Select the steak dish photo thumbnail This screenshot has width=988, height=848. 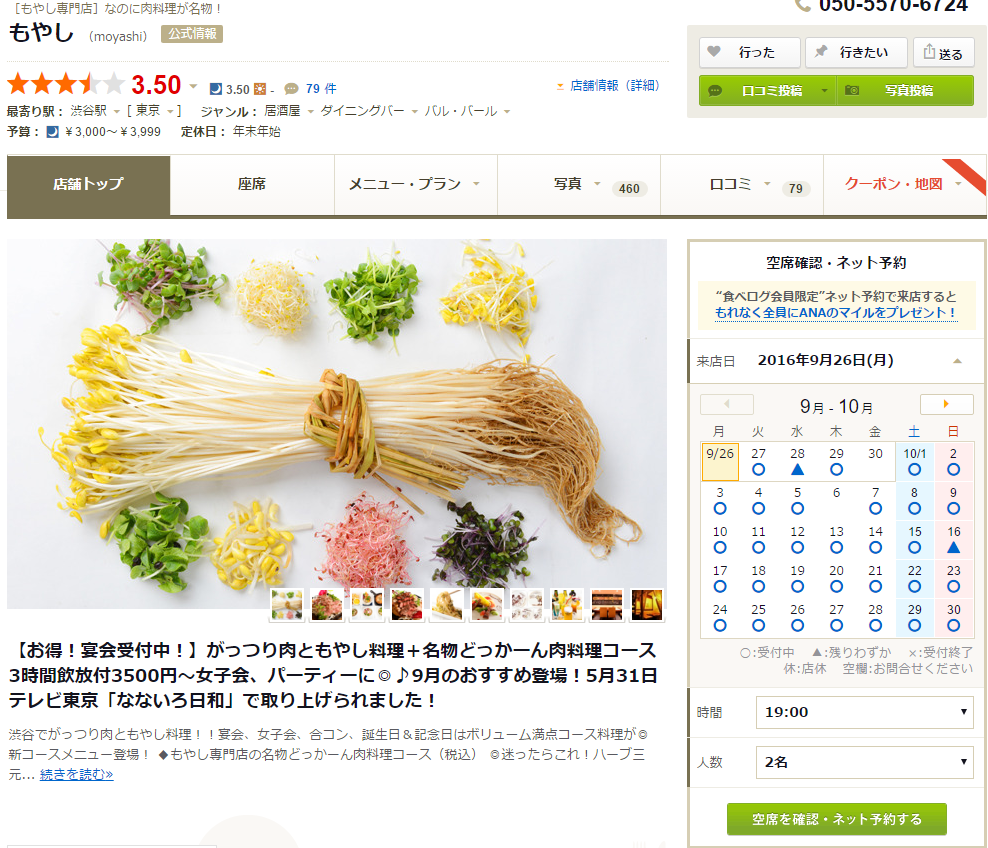tap(406, 605)
